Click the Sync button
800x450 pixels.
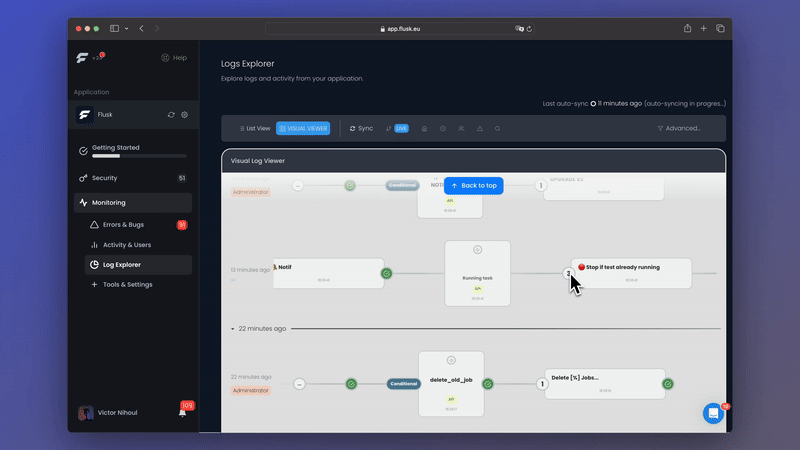(361, 129)
